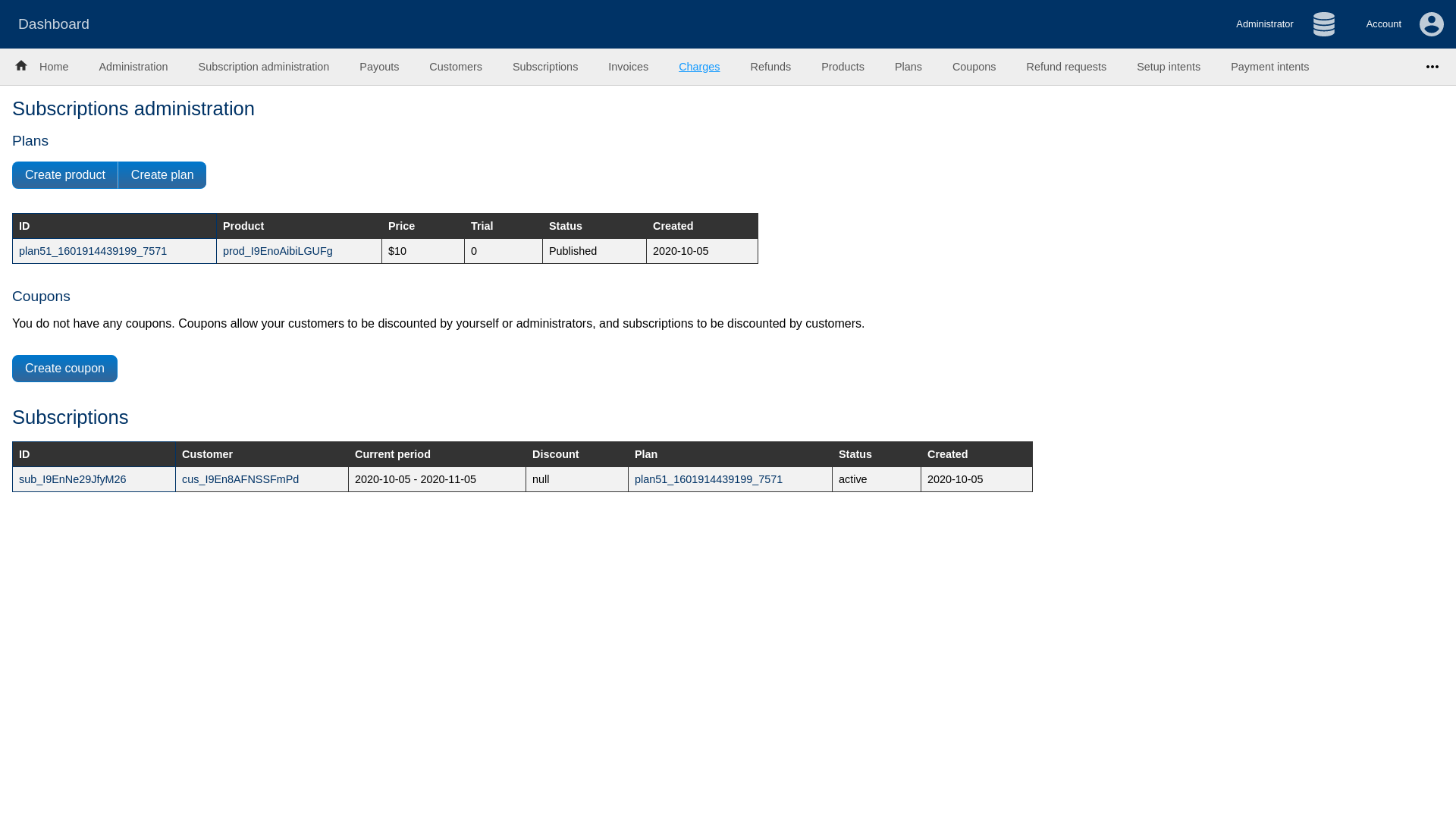Click the Charges tab in navigation
The width and height of the screenshot is (1456, 819).
[x=699, y=66]
